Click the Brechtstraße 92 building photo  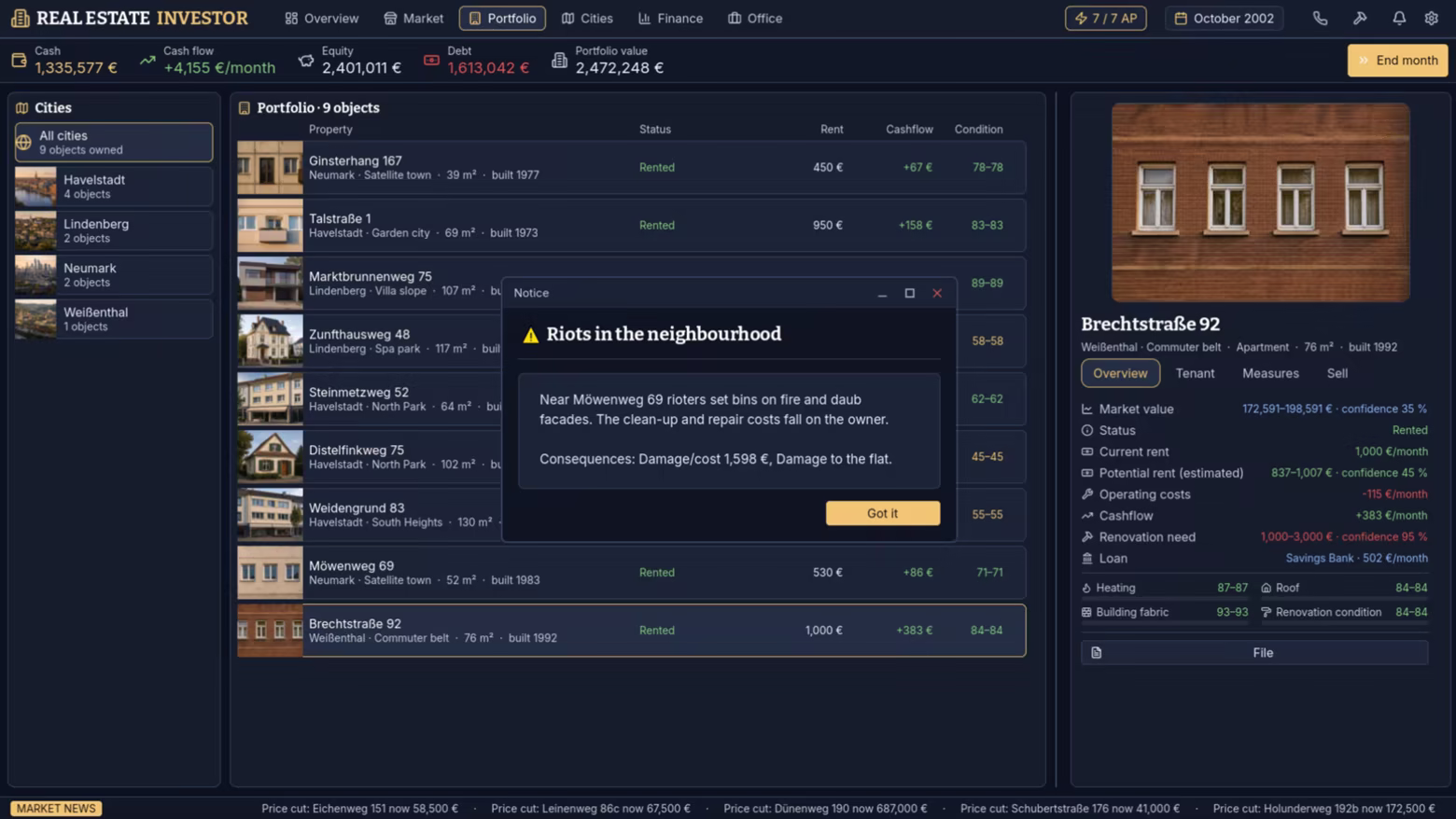[x=1260, y=202]
